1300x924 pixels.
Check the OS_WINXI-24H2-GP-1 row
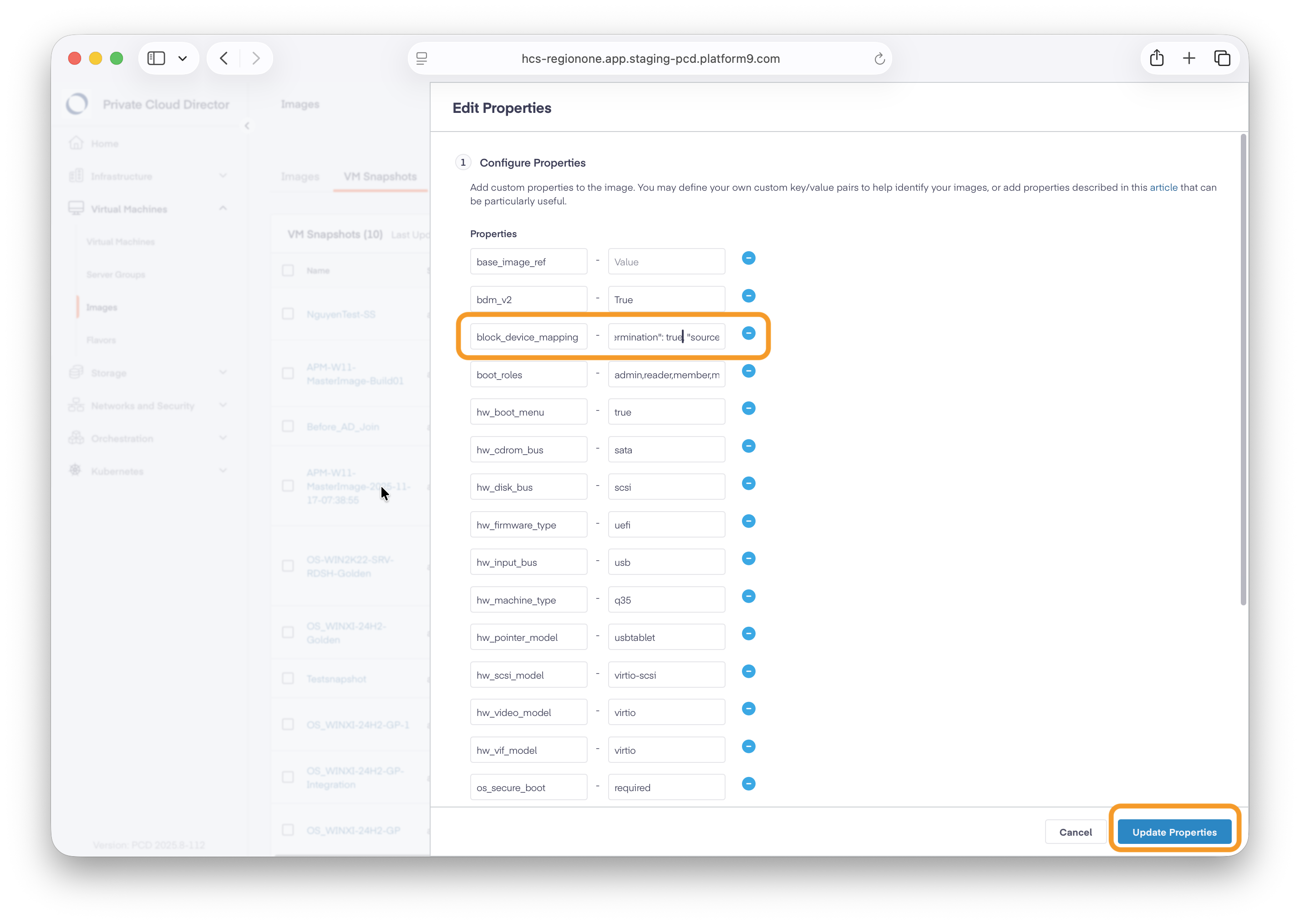[288, 725]
